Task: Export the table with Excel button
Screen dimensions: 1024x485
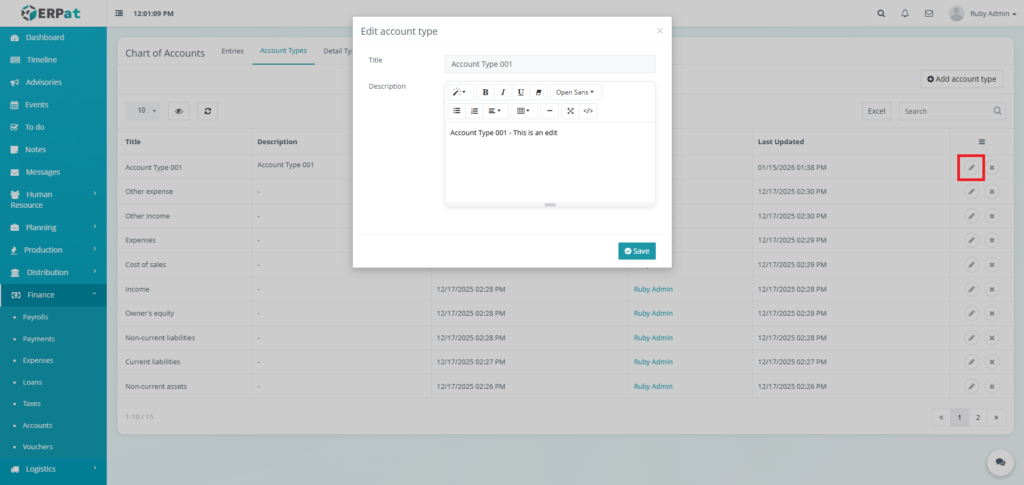Action: click(x=876, y=111)
